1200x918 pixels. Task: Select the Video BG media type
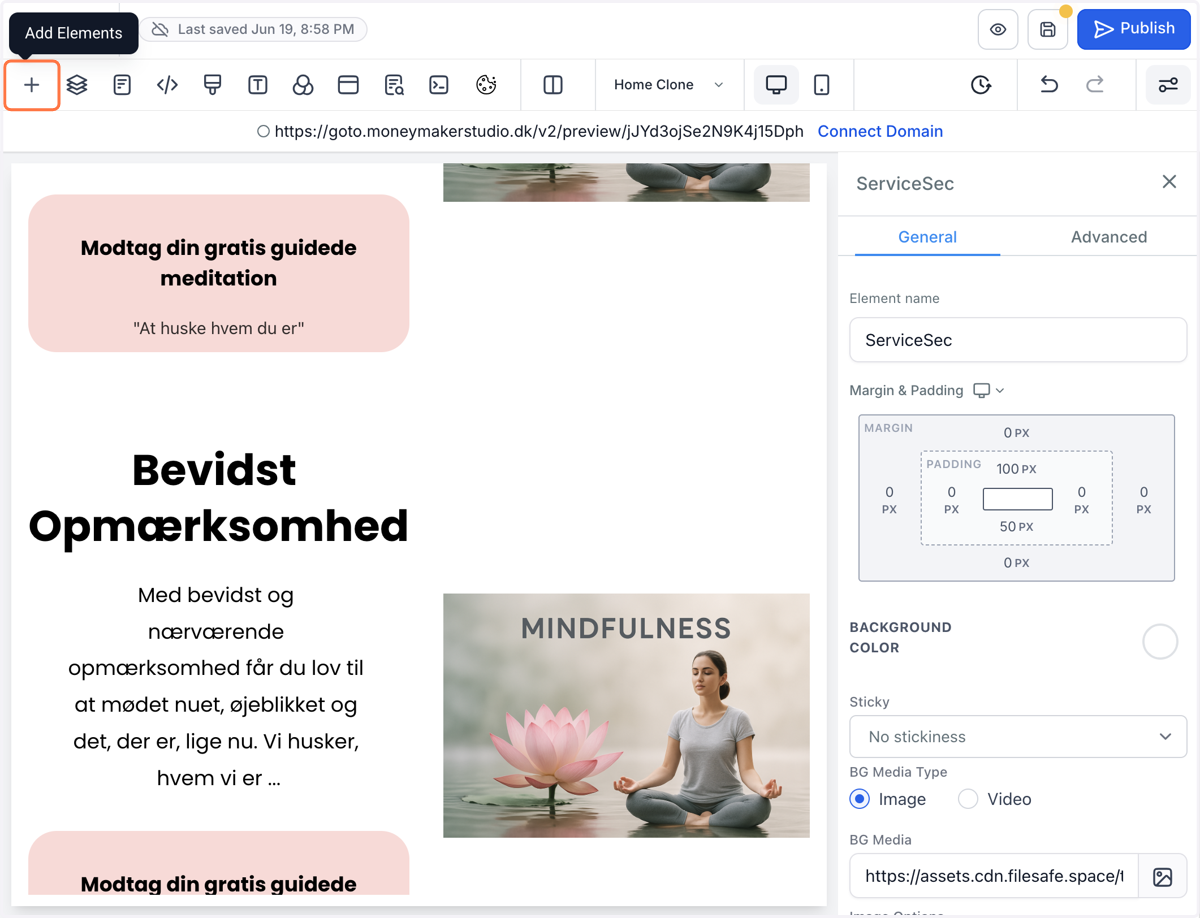click(968, 799)
